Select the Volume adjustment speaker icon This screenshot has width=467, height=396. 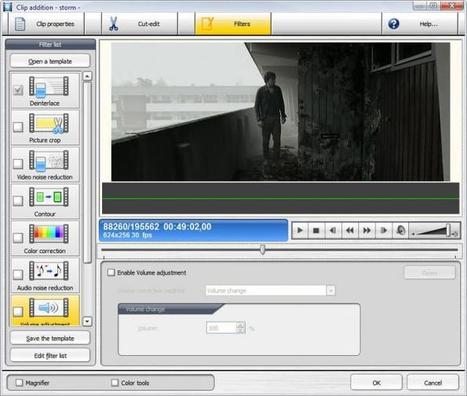[49, 307]
